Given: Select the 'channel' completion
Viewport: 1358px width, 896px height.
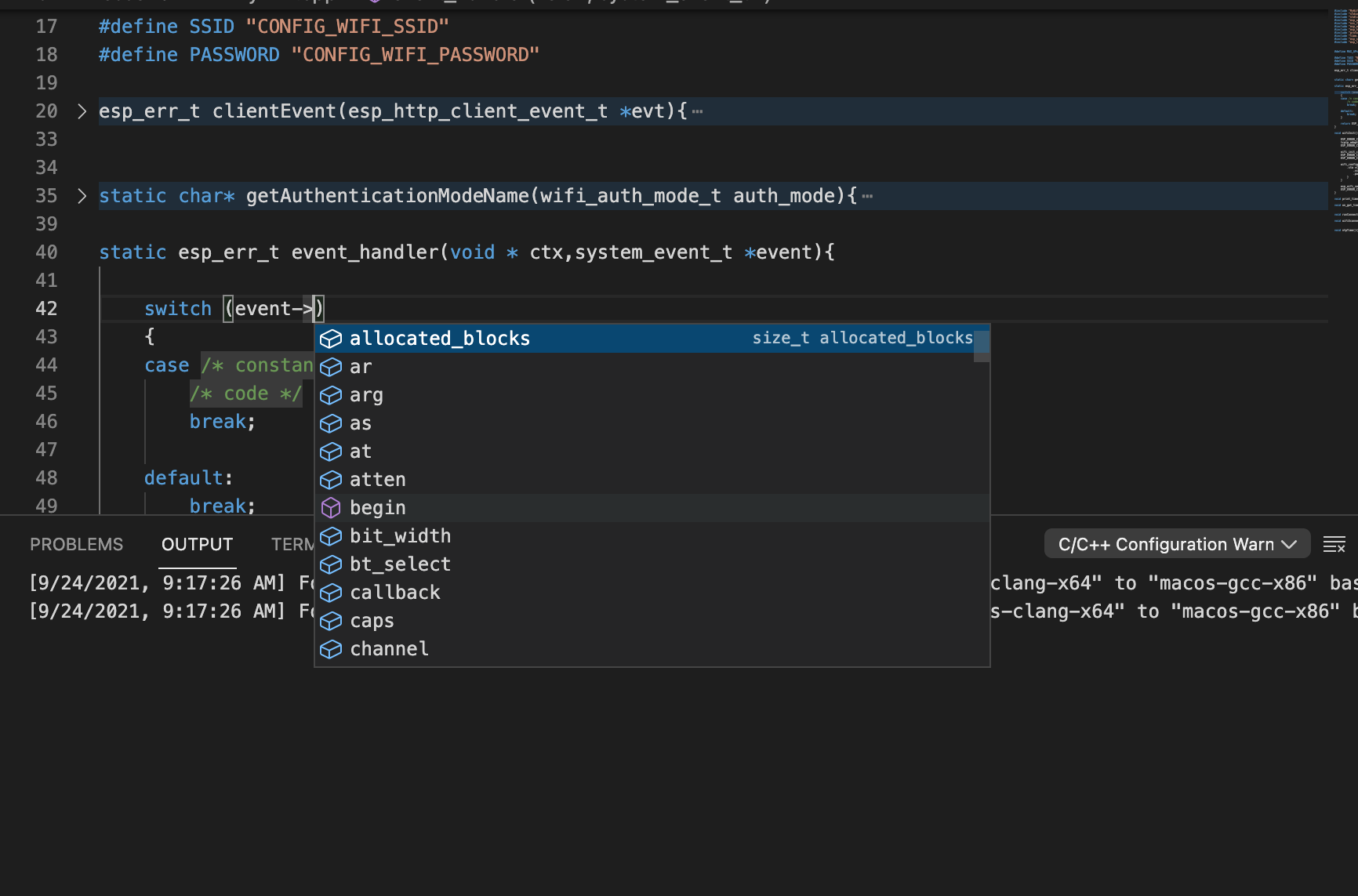Looking at the screenshot, I should pos(652,649).
